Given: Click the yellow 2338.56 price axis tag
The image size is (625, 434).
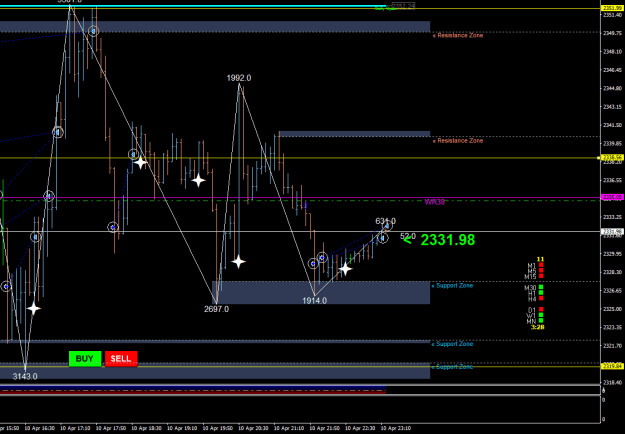Looking at the screenshot, I should (x=613, y=158).
